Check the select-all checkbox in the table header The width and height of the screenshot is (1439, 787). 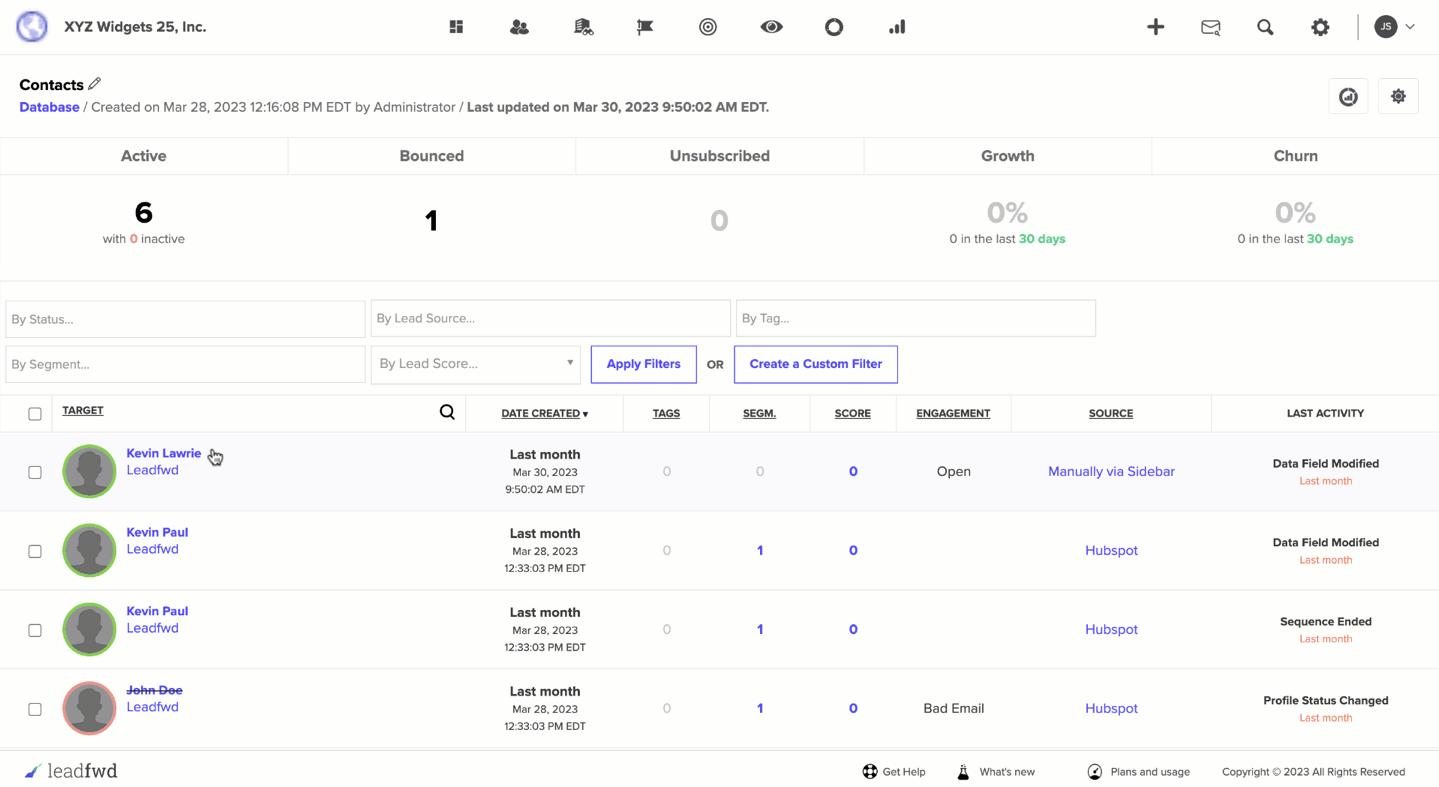pyautogui.click(x=35, y=413)
